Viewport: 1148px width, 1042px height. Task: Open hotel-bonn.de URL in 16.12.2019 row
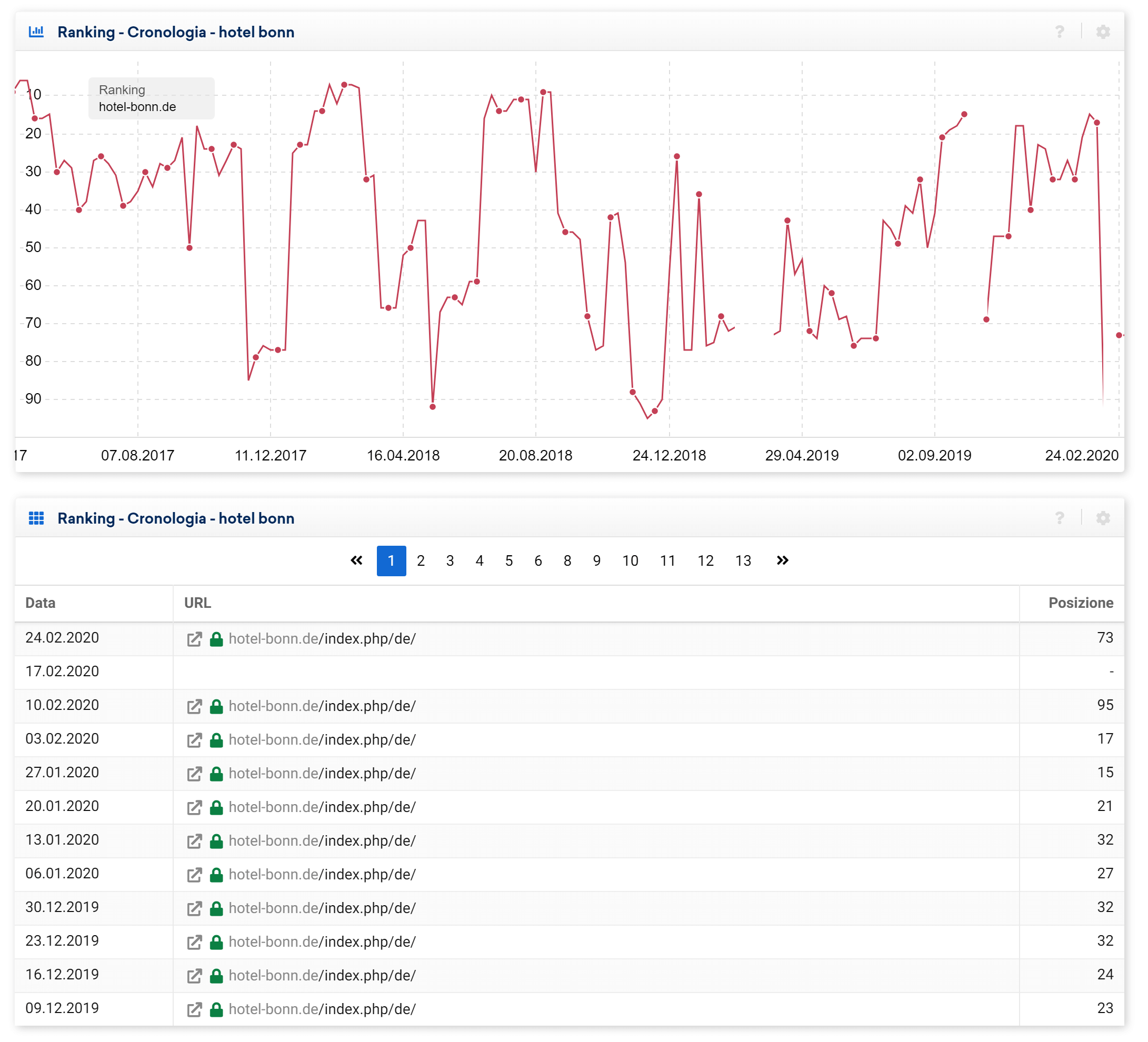pyautogui.click(x=322, y=976)
